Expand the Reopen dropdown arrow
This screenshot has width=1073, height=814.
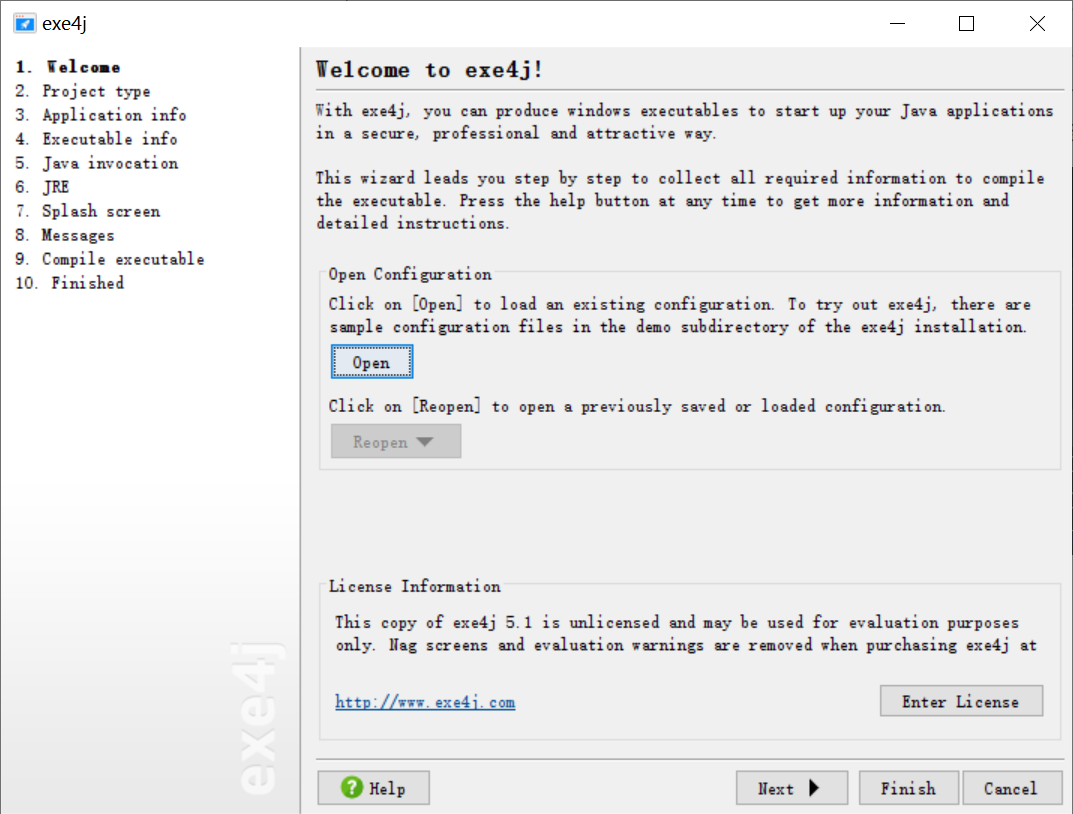click(424, 442)
